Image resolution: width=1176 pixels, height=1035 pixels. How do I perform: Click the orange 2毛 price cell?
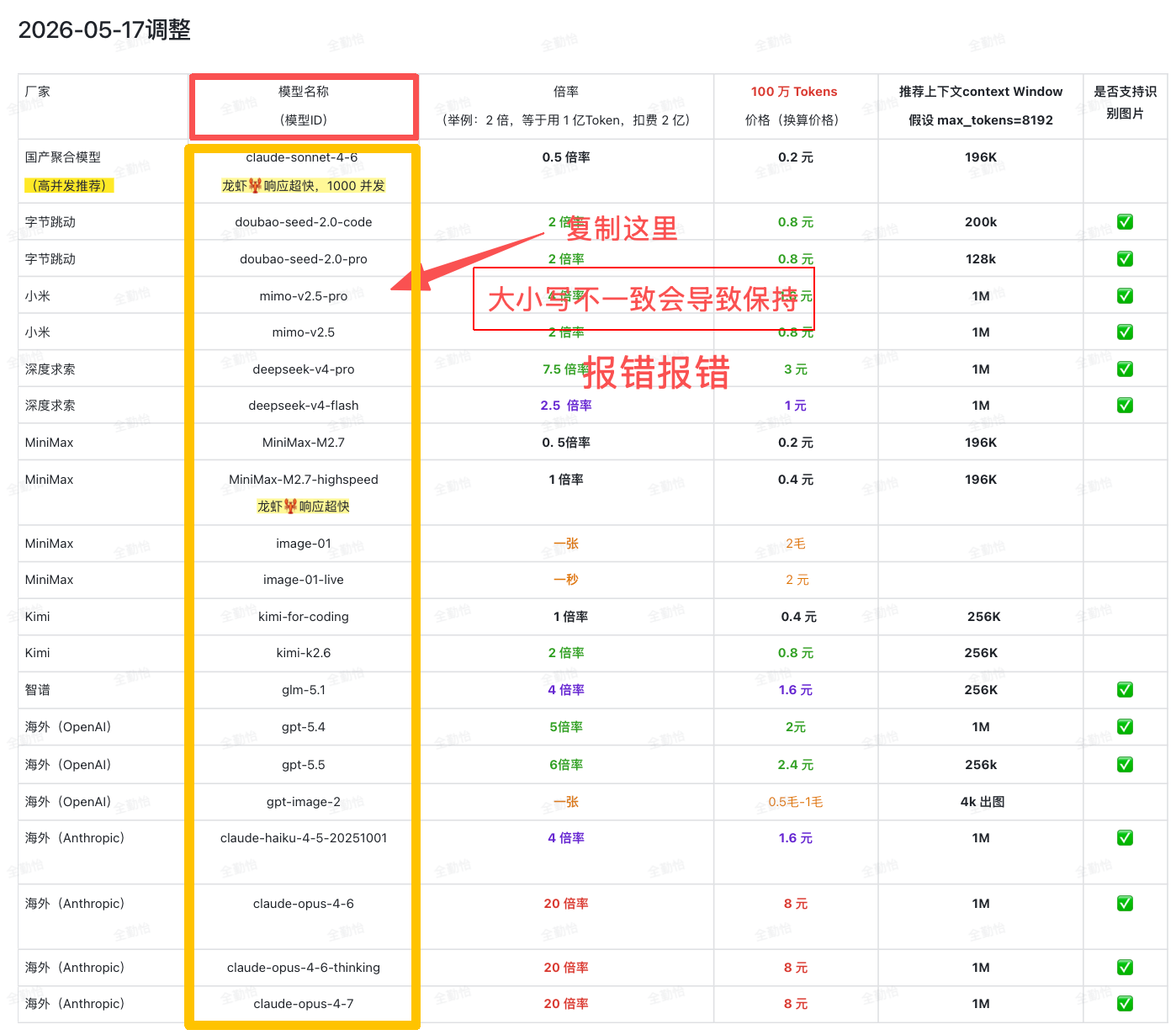pyautogui.click(x=796, y=544)
